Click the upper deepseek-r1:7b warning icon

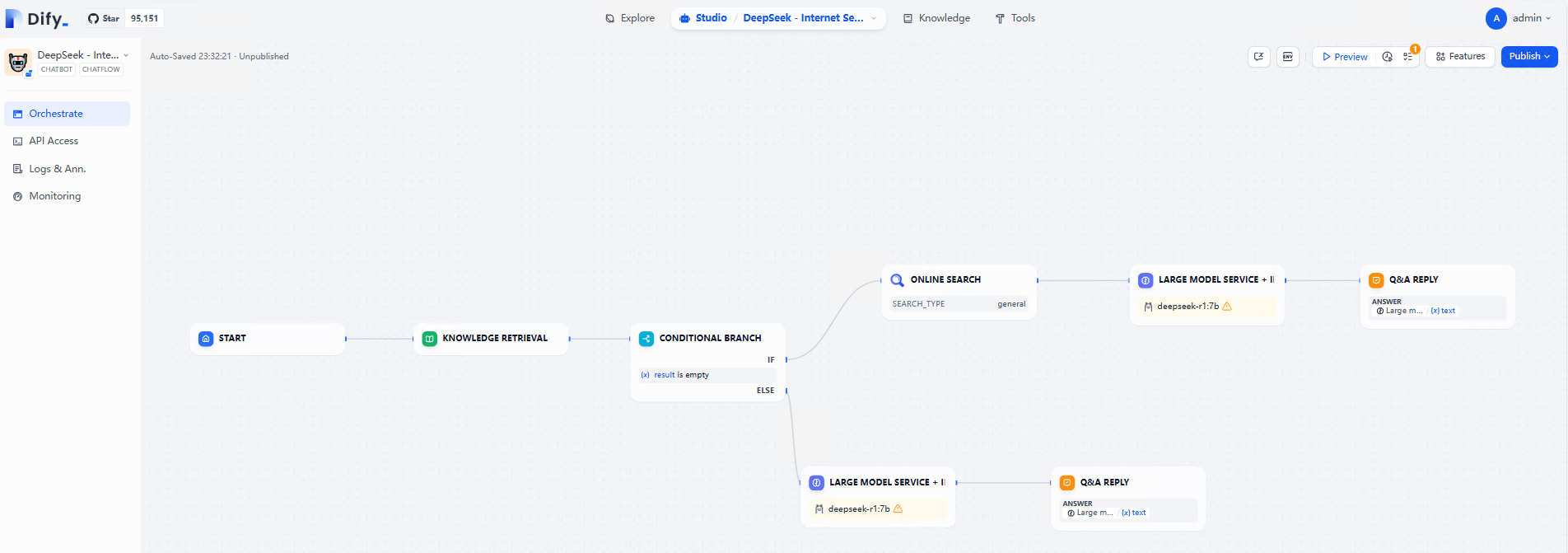tap(1227, 307)
